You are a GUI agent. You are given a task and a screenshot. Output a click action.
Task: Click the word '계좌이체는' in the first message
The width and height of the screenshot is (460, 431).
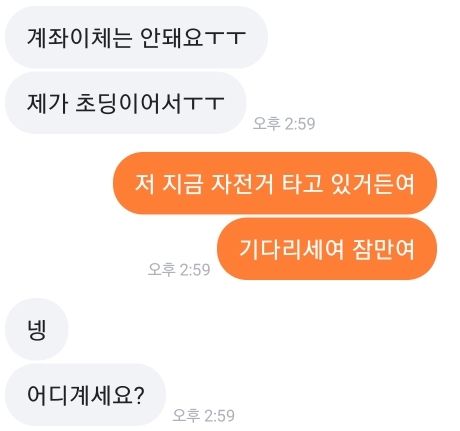tap(79, 37)
